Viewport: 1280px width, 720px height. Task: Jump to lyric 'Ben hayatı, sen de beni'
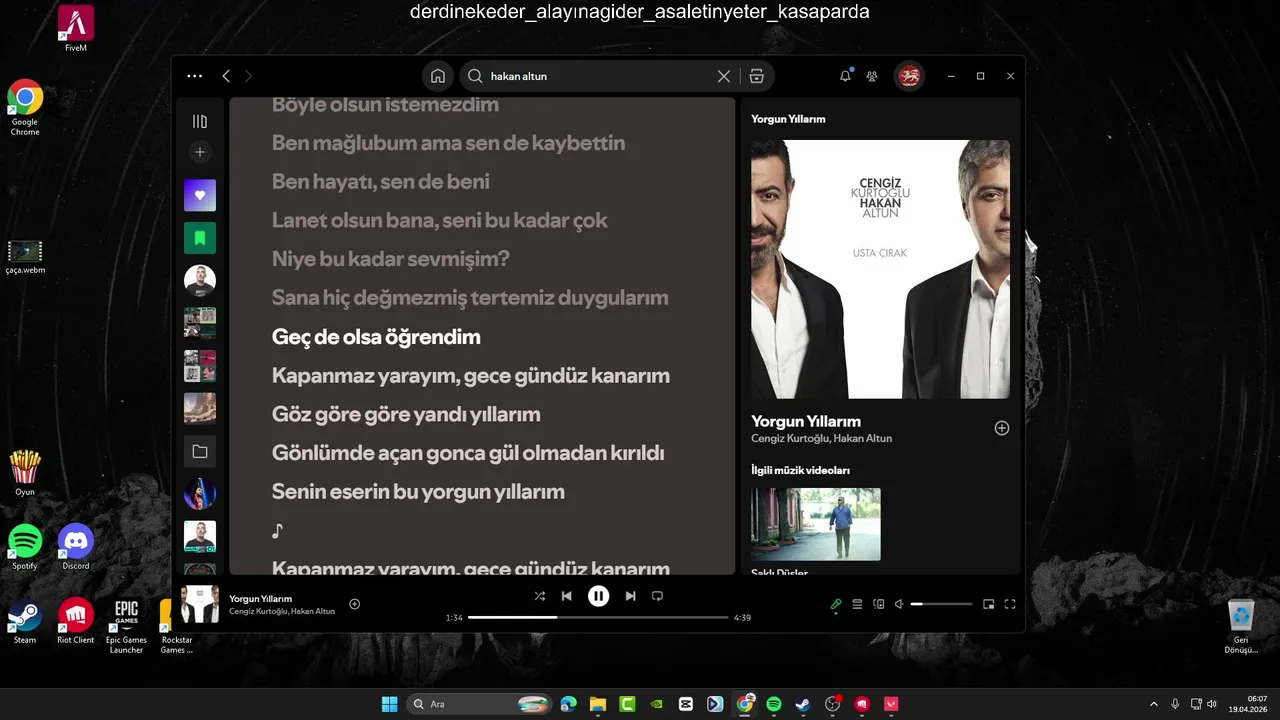pos(381,182)
